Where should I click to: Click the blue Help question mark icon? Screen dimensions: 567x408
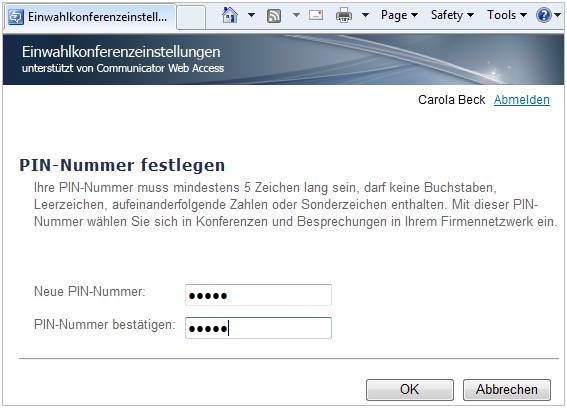point(543,15)
